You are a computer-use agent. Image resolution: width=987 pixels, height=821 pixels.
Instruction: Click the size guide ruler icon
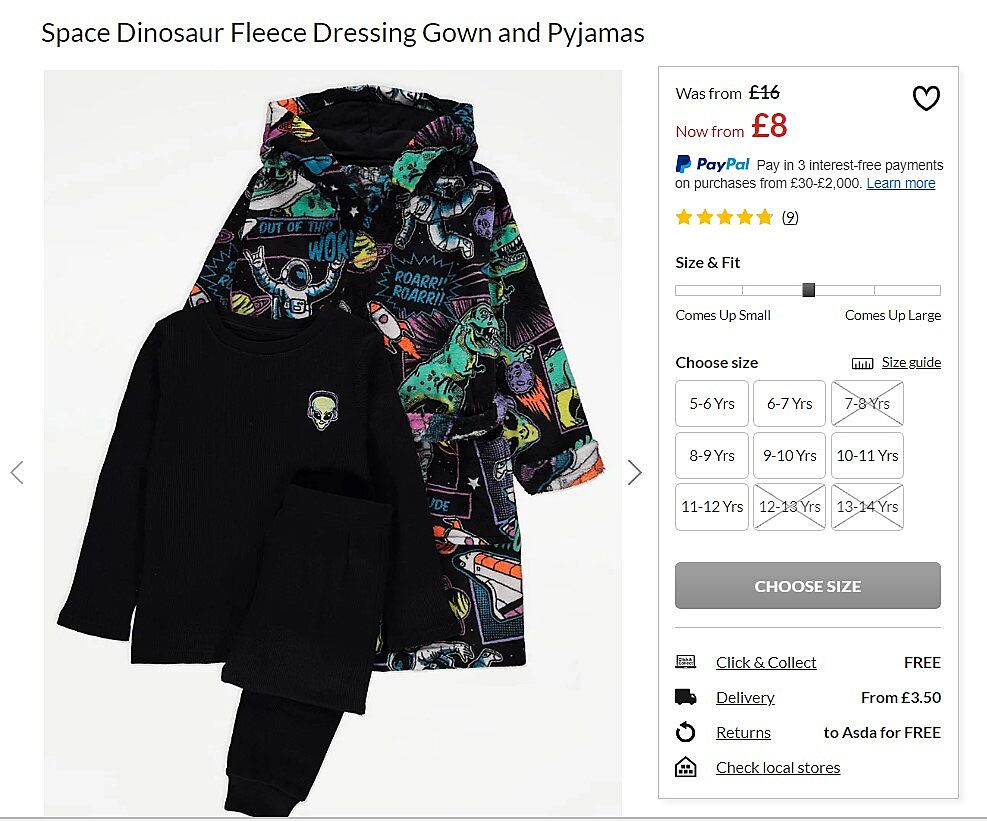tap(862, 363)
